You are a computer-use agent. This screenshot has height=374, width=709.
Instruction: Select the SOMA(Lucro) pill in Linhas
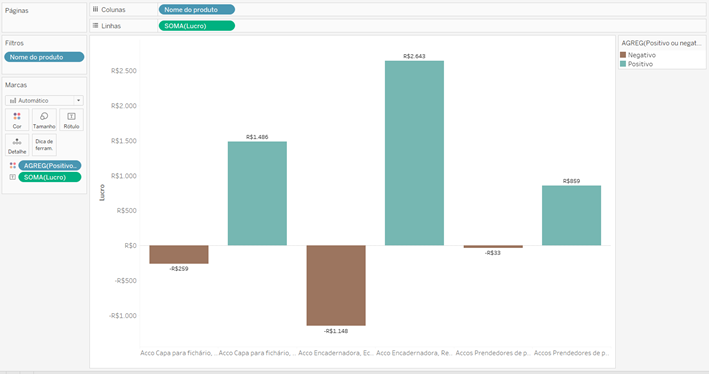pos(197,26)
